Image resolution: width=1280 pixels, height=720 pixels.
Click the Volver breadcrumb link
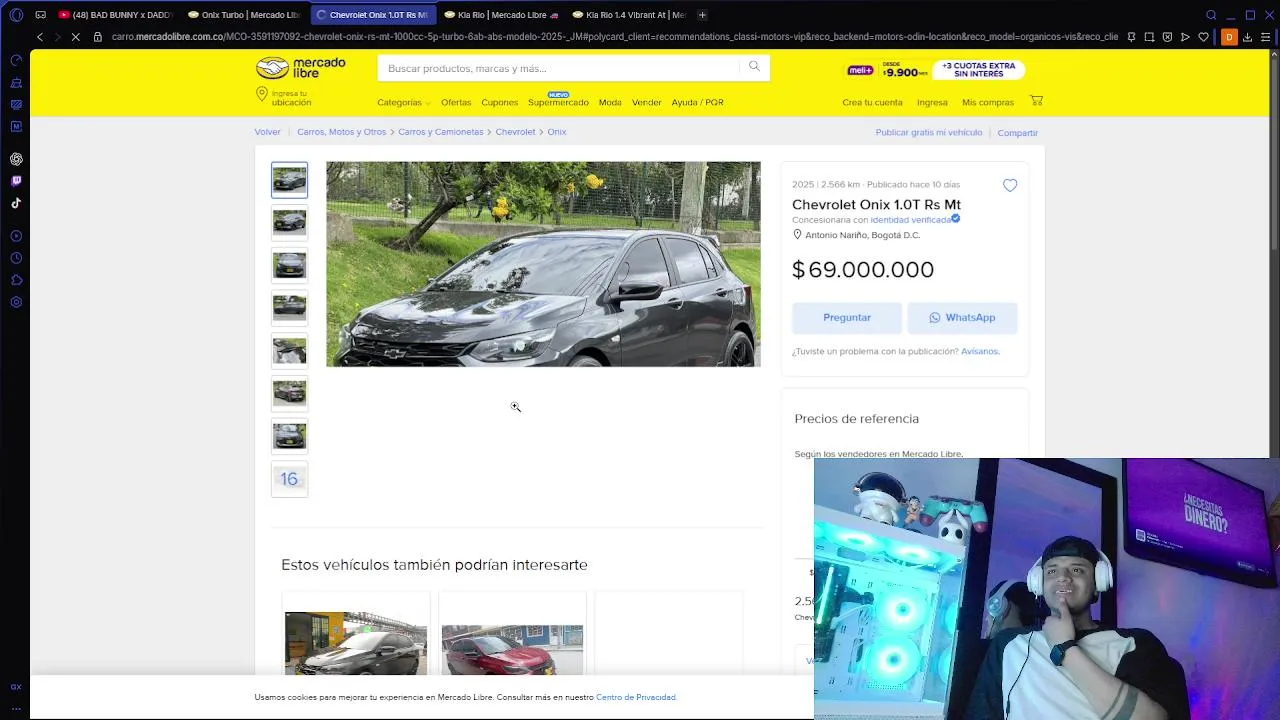coord(267,132)
